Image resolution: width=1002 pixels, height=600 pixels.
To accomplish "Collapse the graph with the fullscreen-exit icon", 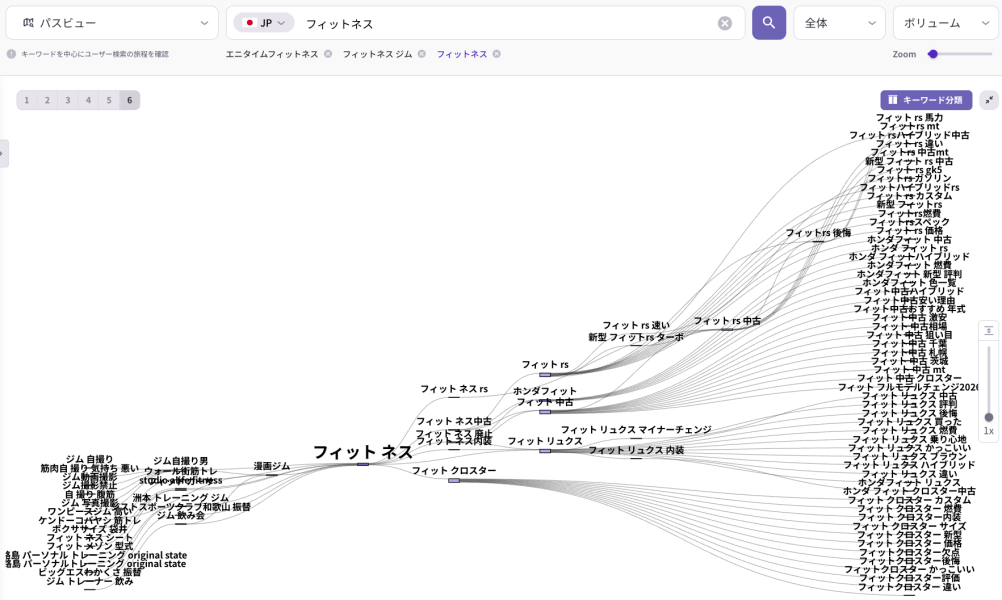I will pyautogui.click(x=988, y=100).
